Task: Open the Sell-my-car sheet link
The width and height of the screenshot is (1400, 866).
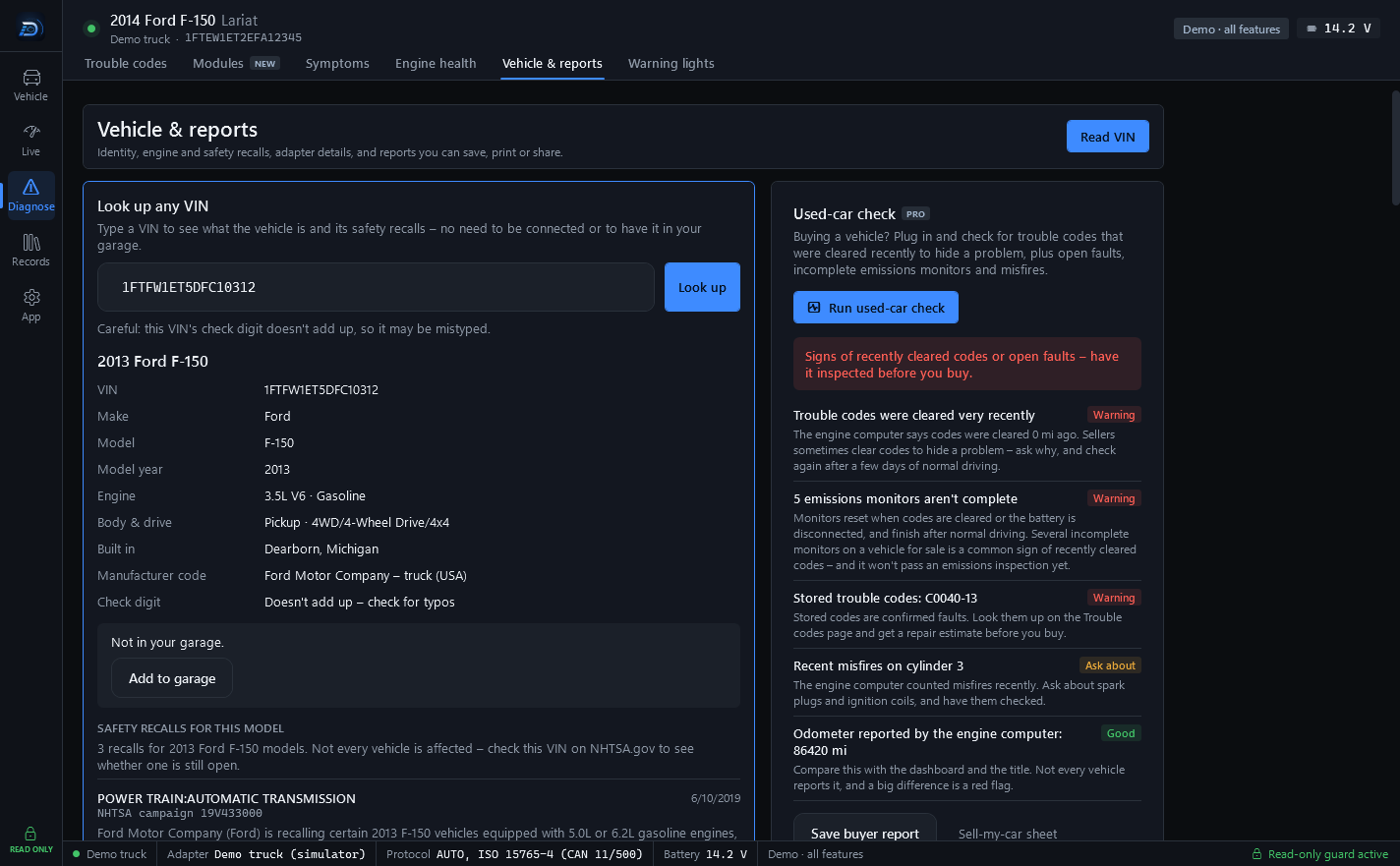Action: tap(1008, 834)
